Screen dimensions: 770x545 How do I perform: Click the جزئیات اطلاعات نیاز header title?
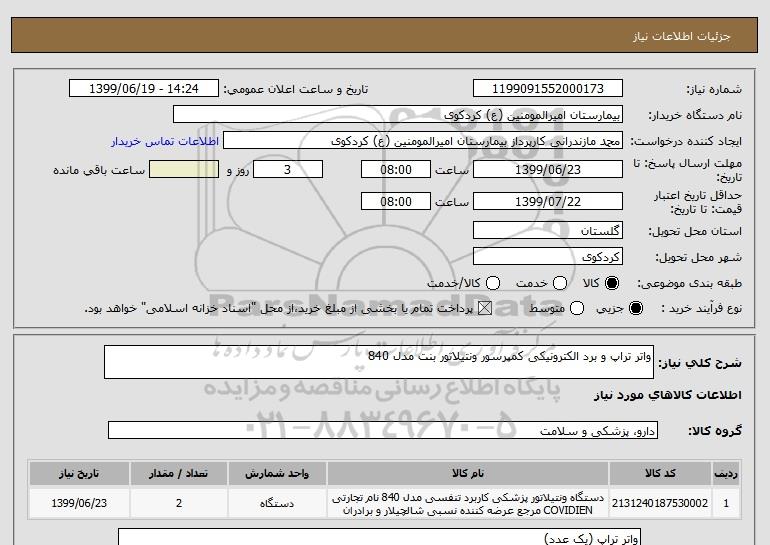click(682, 36)
